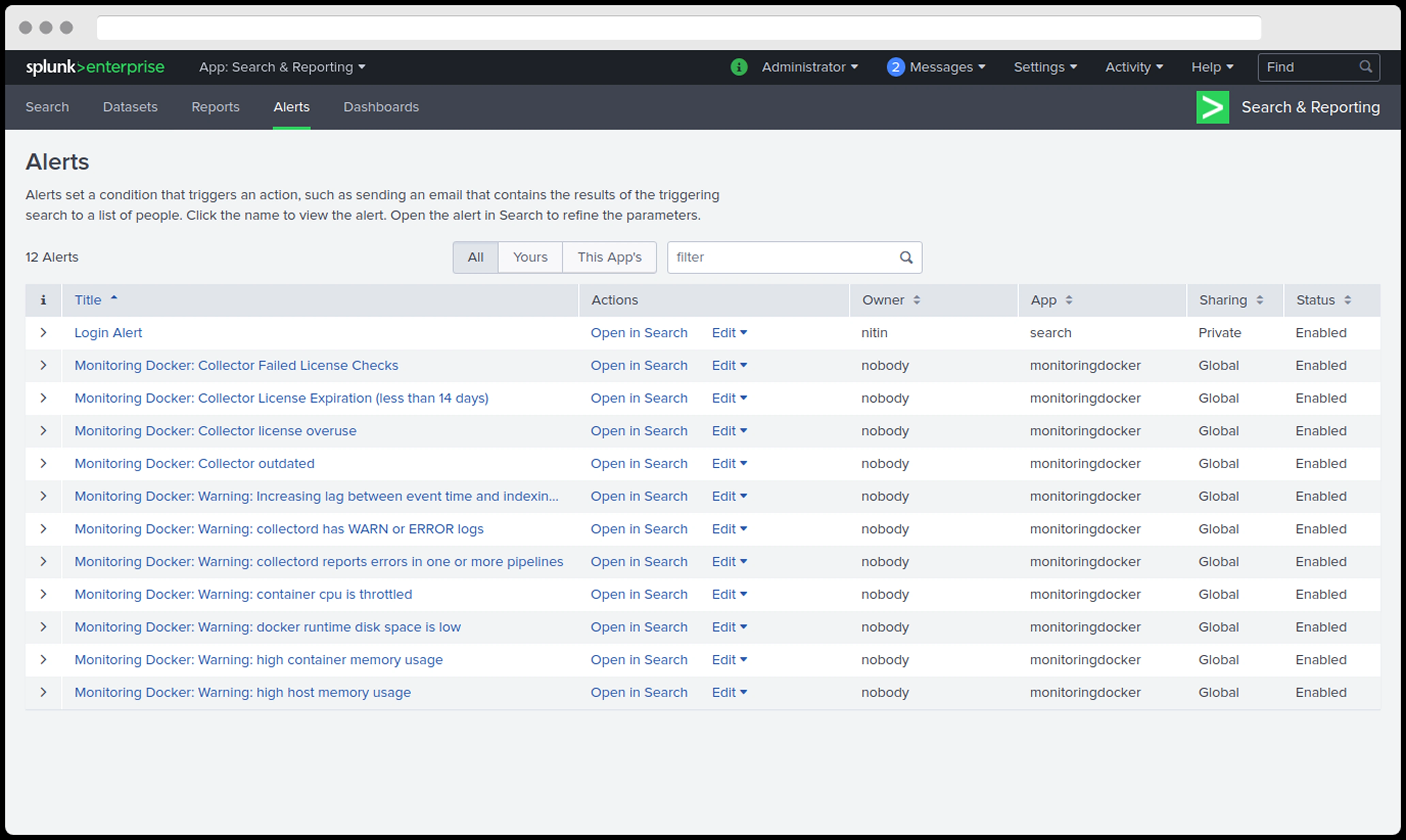Screen dimensions: 1406x840
Task: Click the splunk>enterprise logo
Action: point(95,67)
